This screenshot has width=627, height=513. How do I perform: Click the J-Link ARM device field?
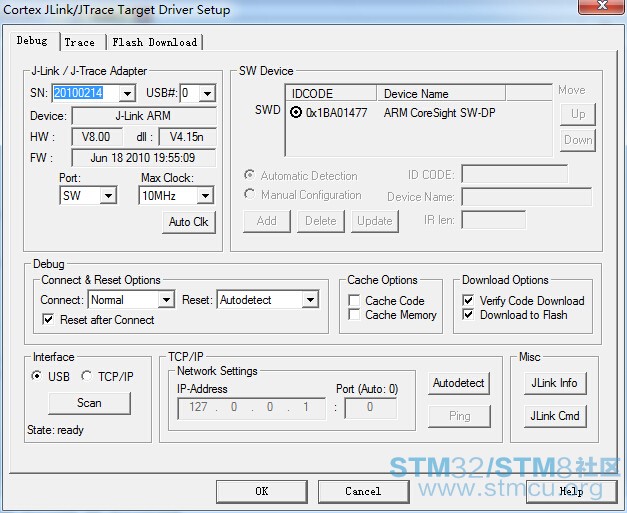[144, 116]
